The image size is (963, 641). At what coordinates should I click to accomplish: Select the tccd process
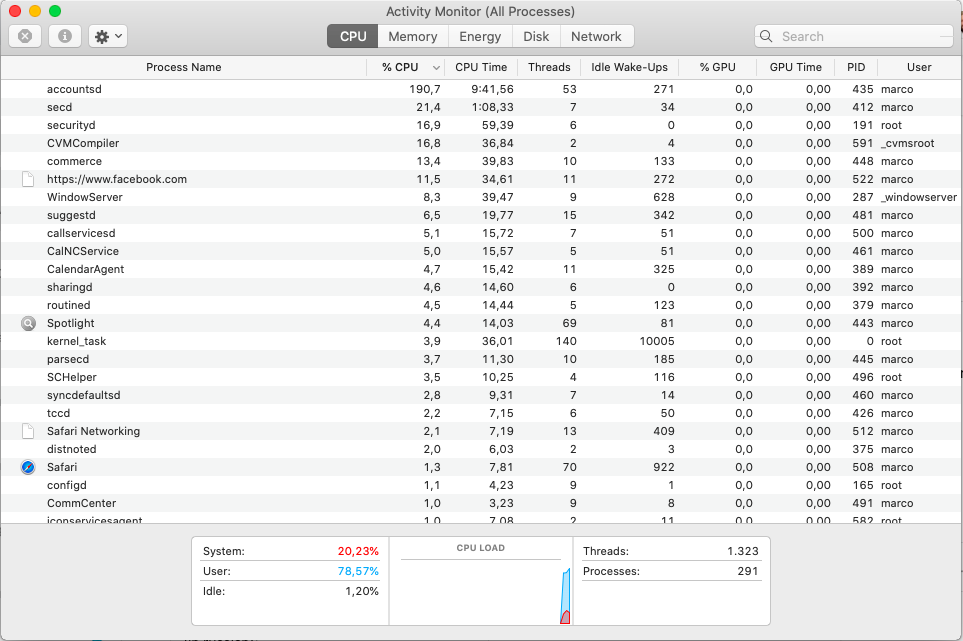(481, 413)
